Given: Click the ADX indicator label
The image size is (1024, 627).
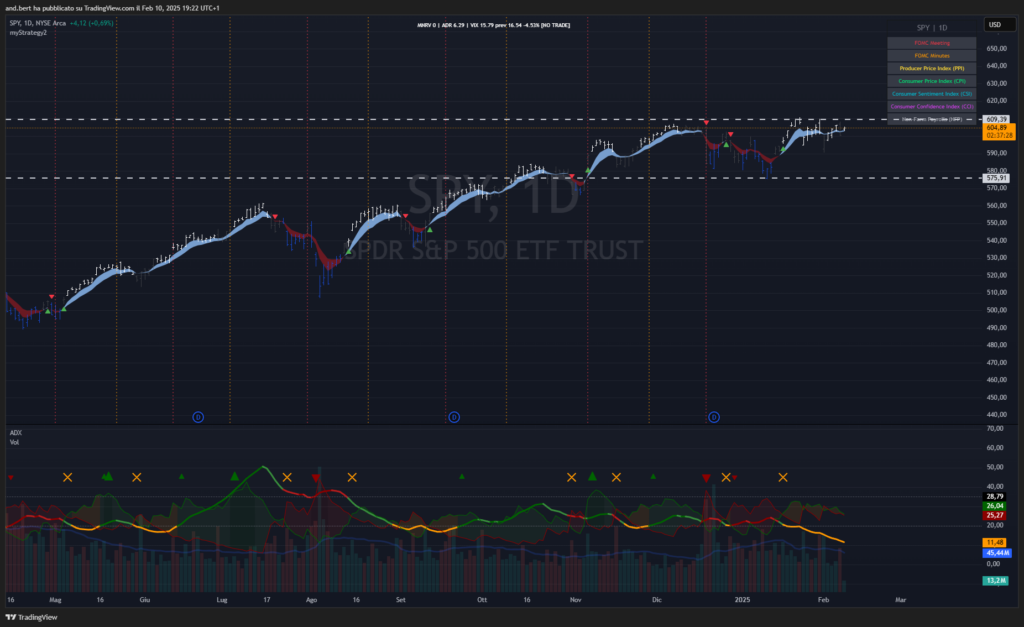Looking at the screenshot, I should (15, 432).
